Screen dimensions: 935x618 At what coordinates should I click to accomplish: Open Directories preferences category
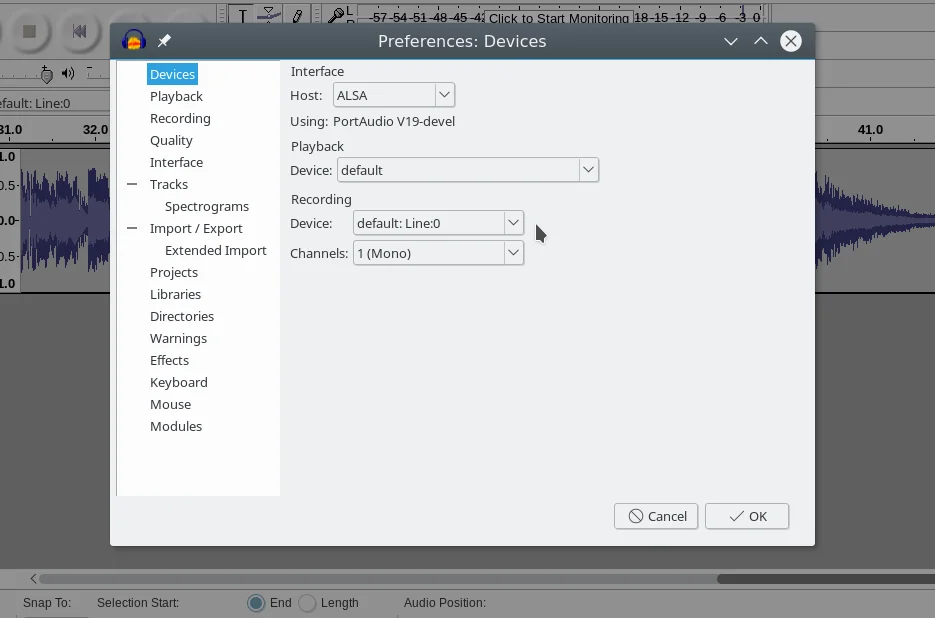point(182,317)
